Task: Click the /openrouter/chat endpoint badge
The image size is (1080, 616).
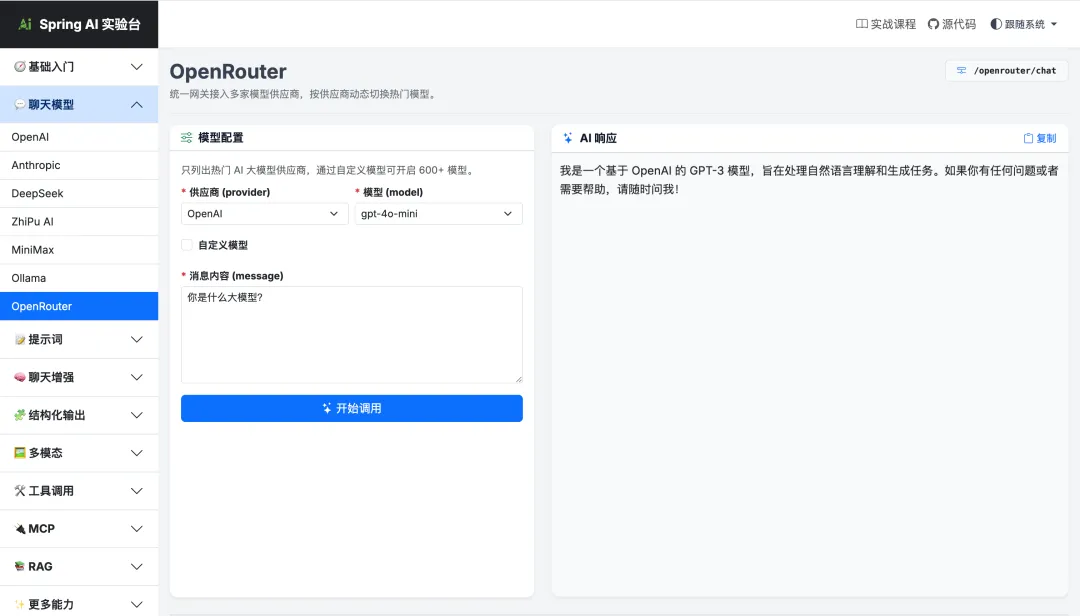Action: 1007,70
